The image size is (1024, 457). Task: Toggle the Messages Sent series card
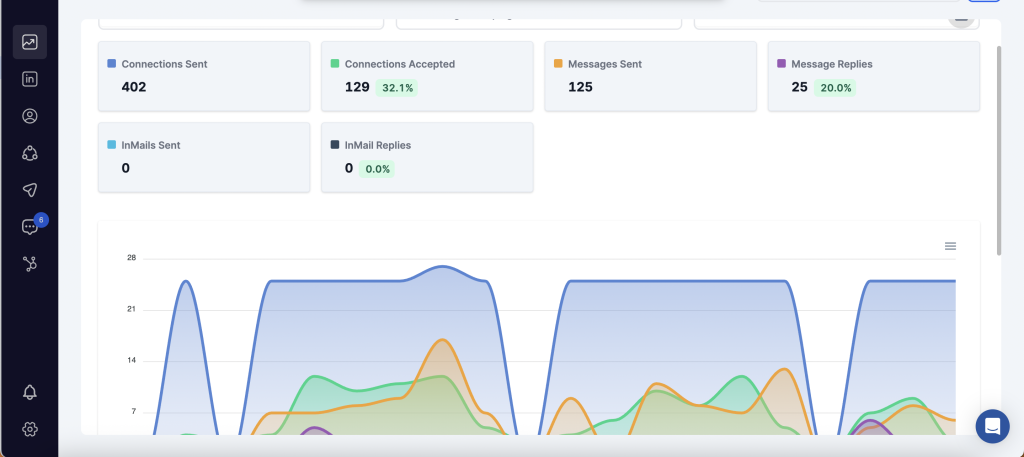tap(650, 76)
